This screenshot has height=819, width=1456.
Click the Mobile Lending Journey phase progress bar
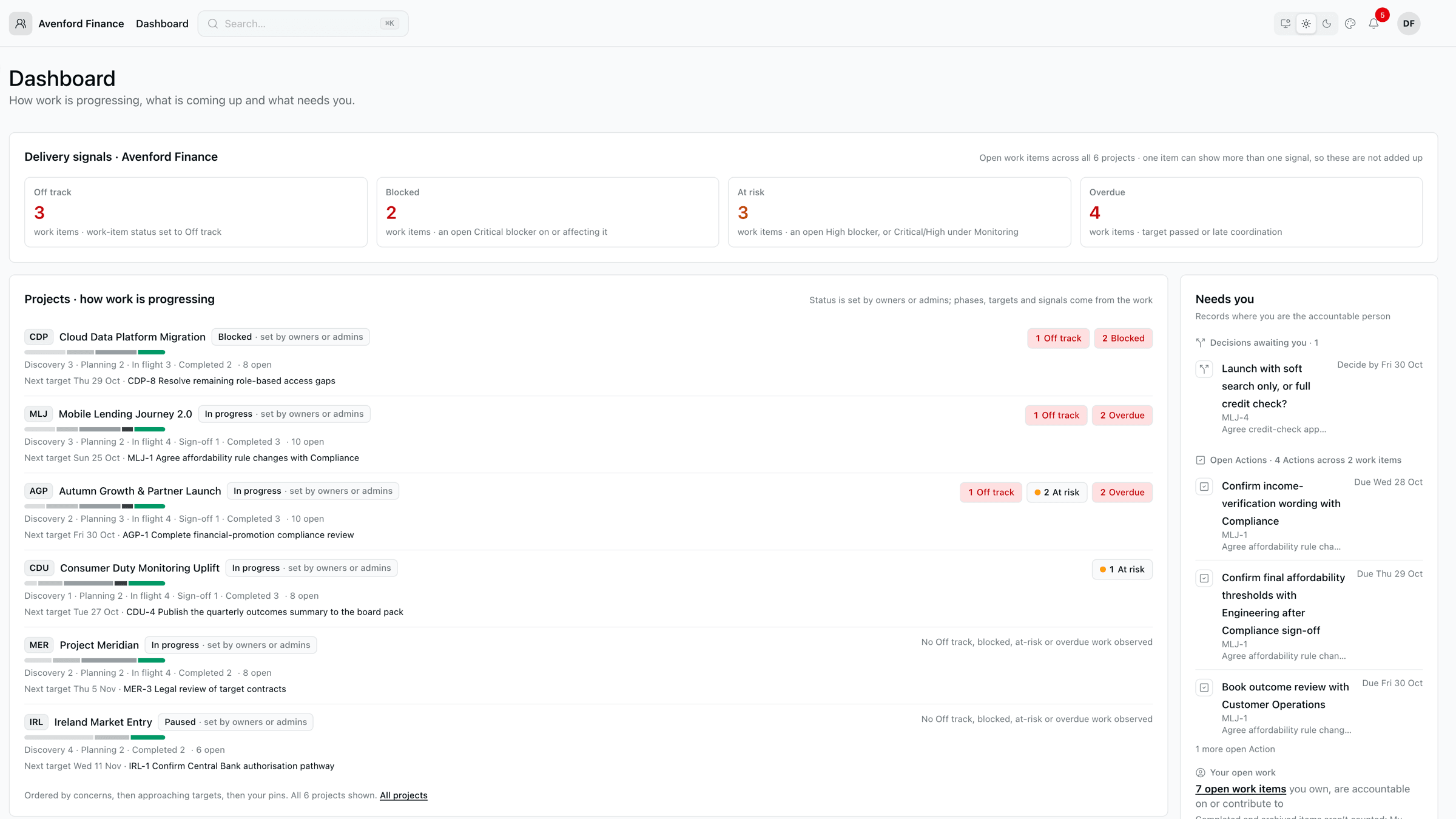coord(95,430)
